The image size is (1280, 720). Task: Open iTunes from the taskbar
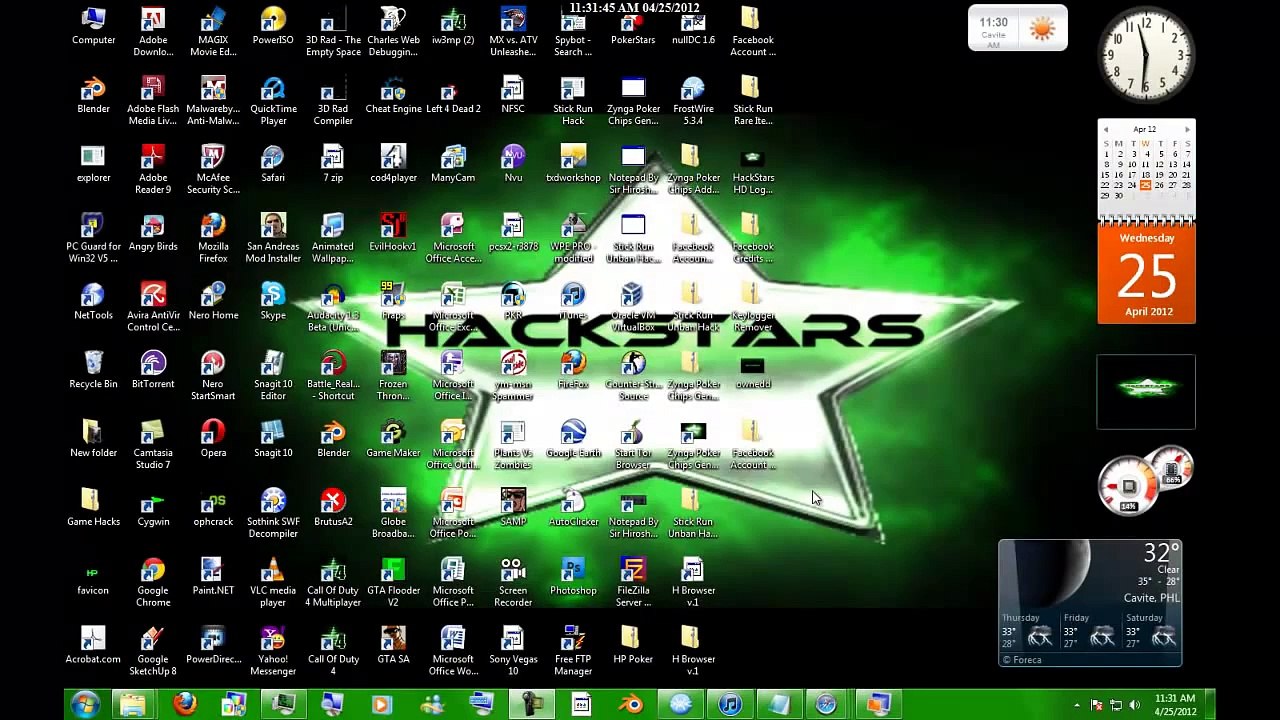(730, 705)
